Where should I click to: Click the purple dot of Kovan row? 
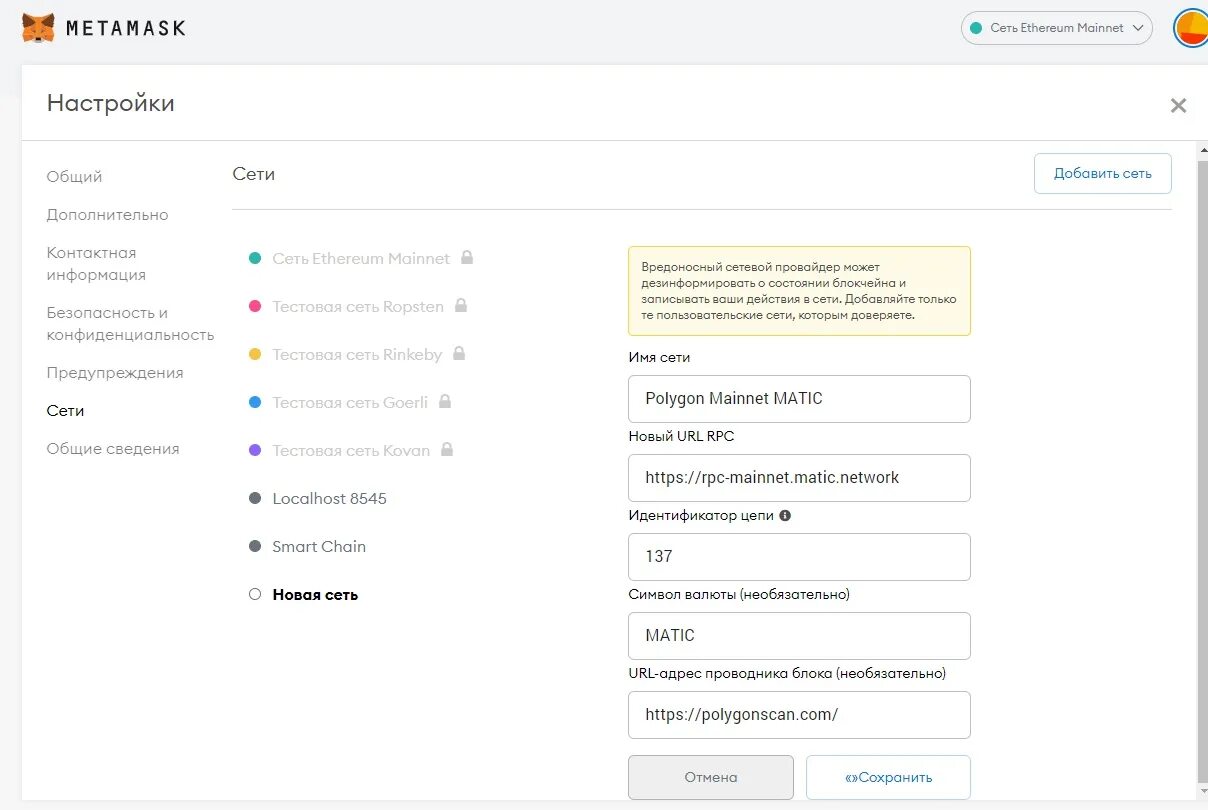pos(254,450)
